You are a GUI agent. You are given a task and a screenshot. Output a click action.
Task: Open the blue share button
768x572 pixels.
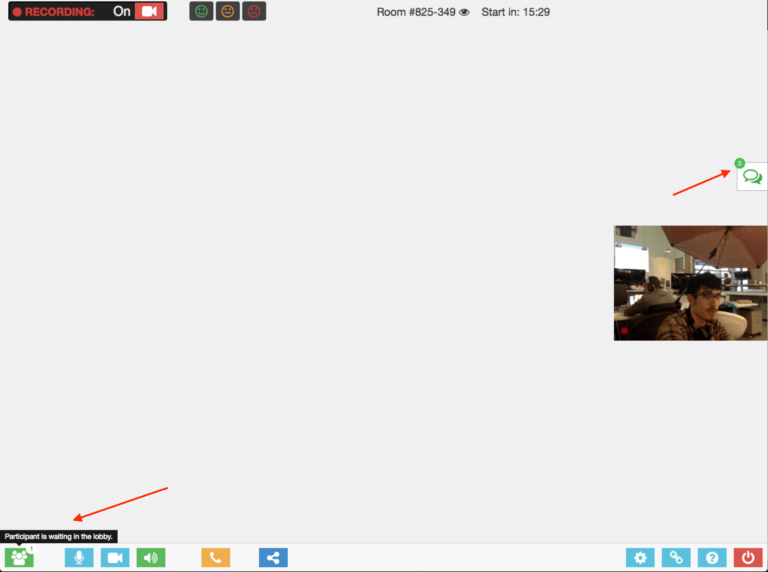[x=273, y=557]
